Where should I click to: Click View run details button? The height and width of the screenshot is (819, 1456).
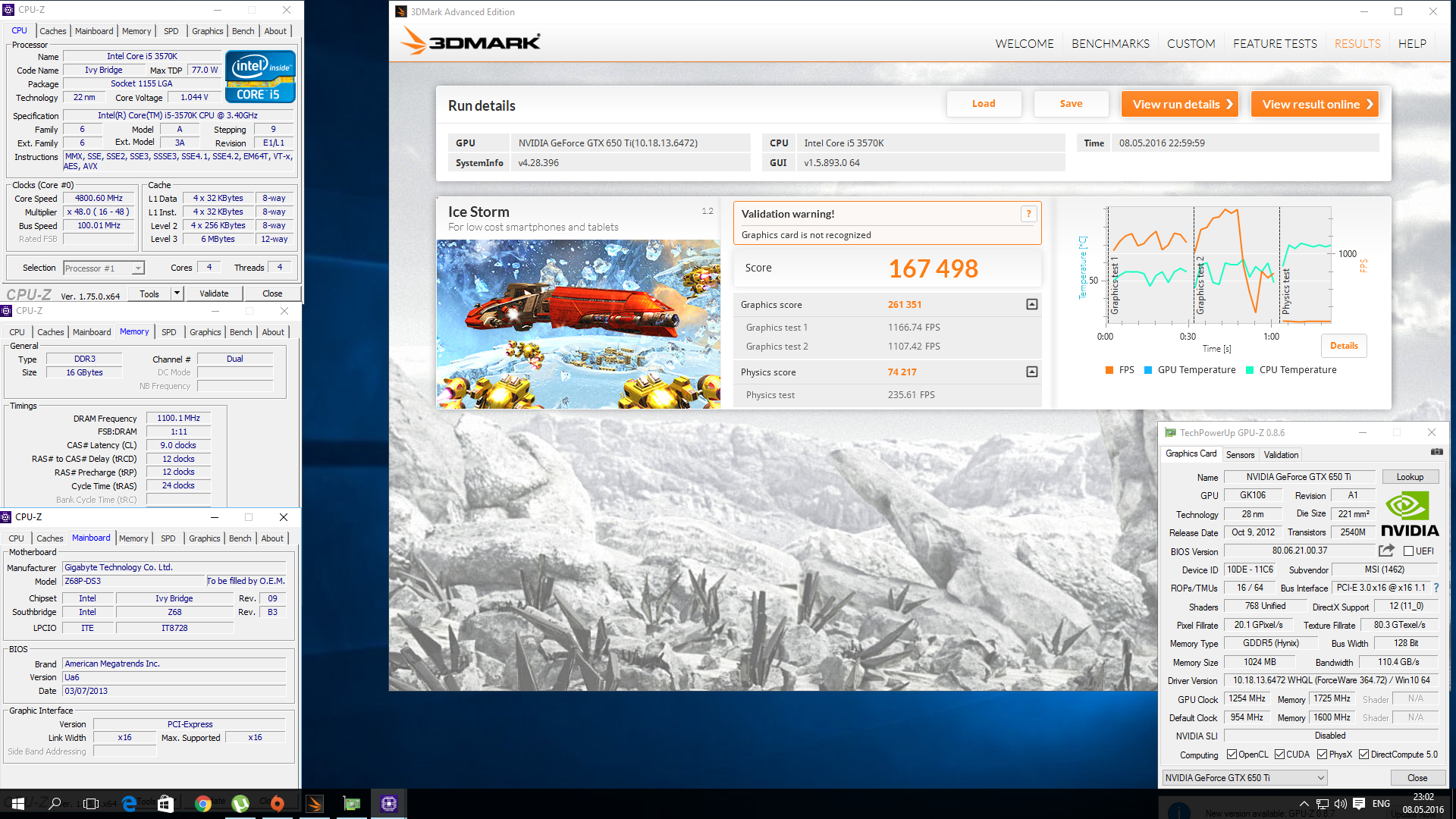tap(1179, 104)
